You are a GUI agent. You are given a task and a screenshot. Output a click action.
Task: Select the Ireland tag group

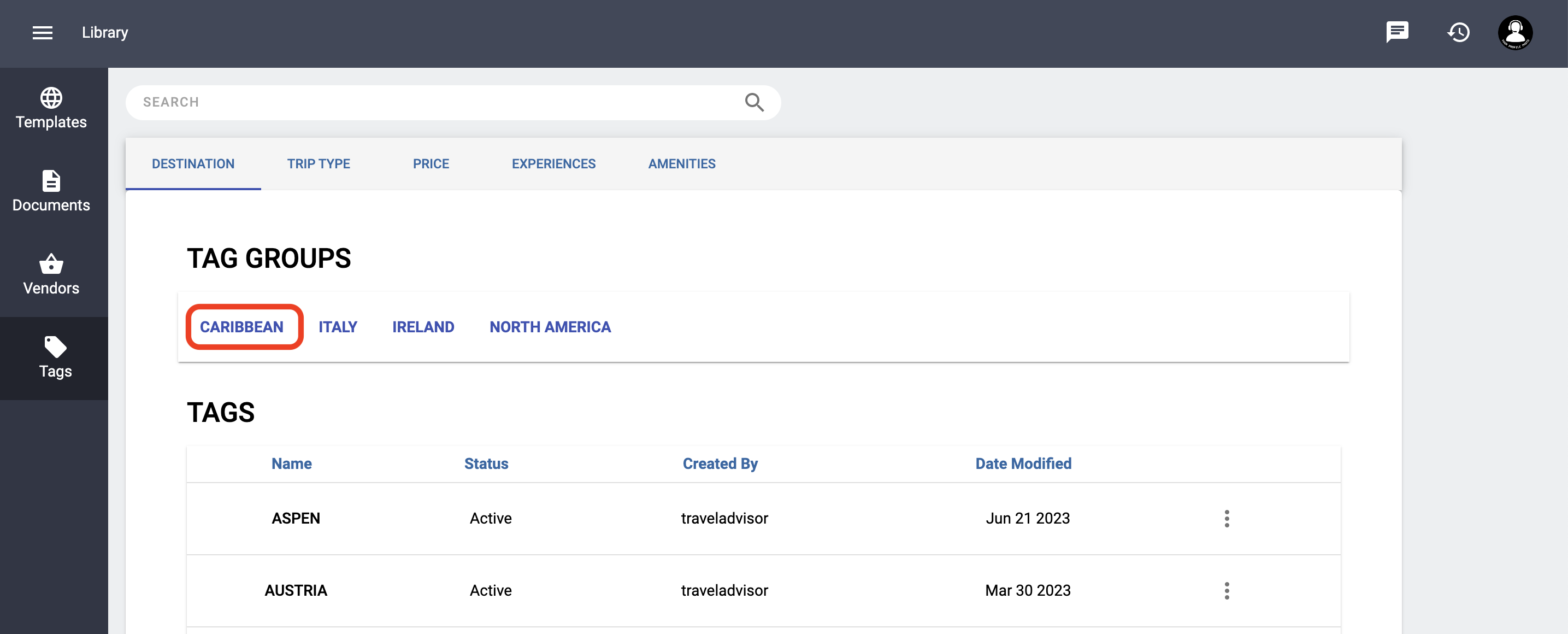[423, 327]
